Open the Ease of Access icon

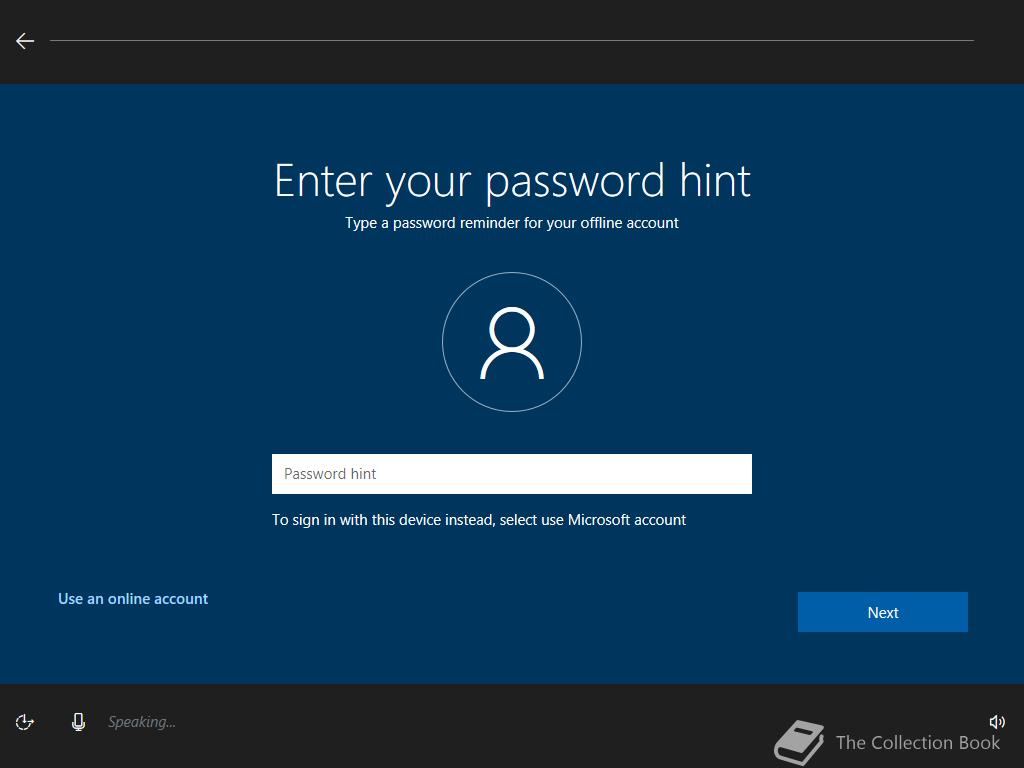[x=25, y=722]
